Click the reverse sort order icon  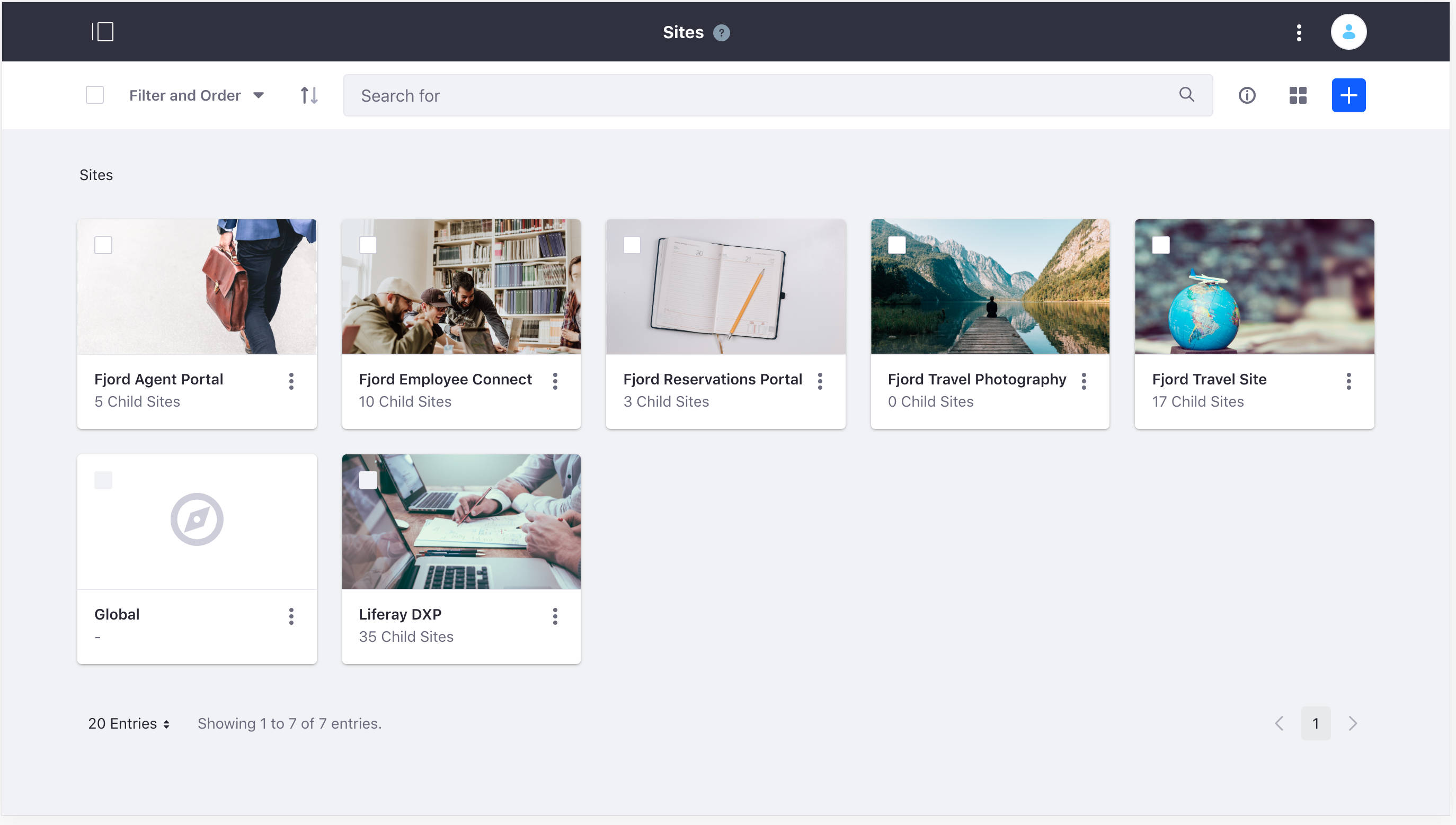coord(308,95)
